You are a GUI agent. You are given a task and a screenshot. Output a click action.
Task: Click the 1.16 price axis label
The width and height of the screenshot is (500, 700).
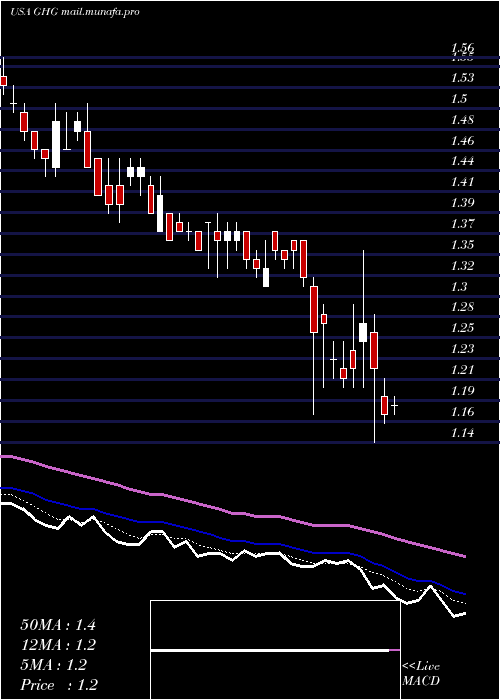[x=462, y=412]
